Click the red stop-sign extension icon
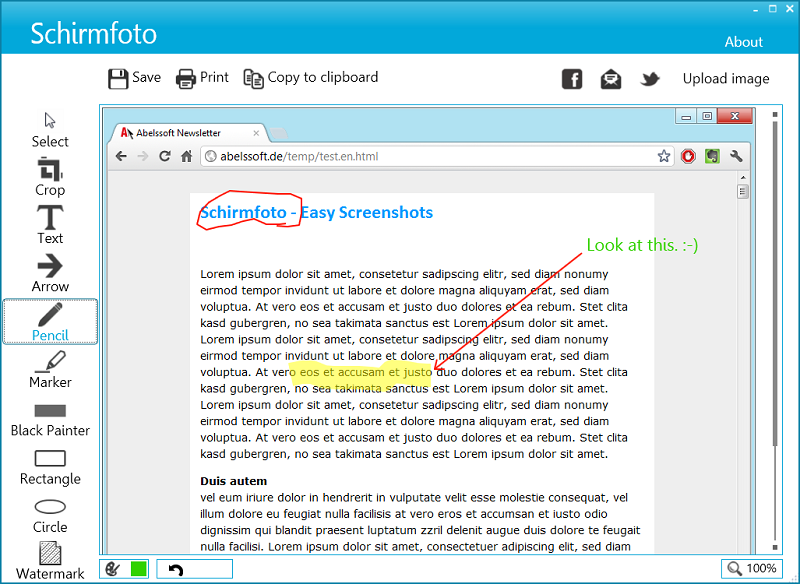This screenshot has width=800, height=584. (688, 156)
